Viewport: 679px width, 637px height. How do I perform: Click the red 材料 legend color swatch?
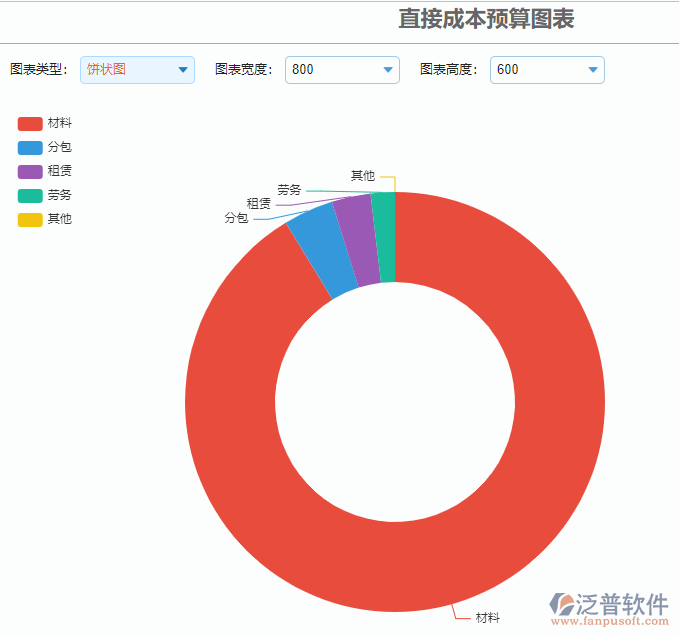pos(30,124)
